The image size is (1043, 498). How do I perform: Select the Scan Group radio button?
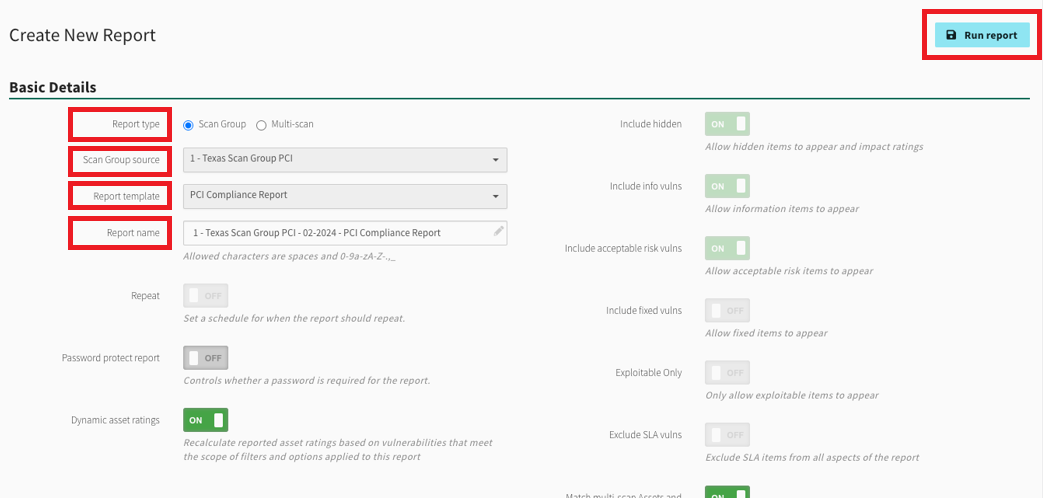coord(188,125)
